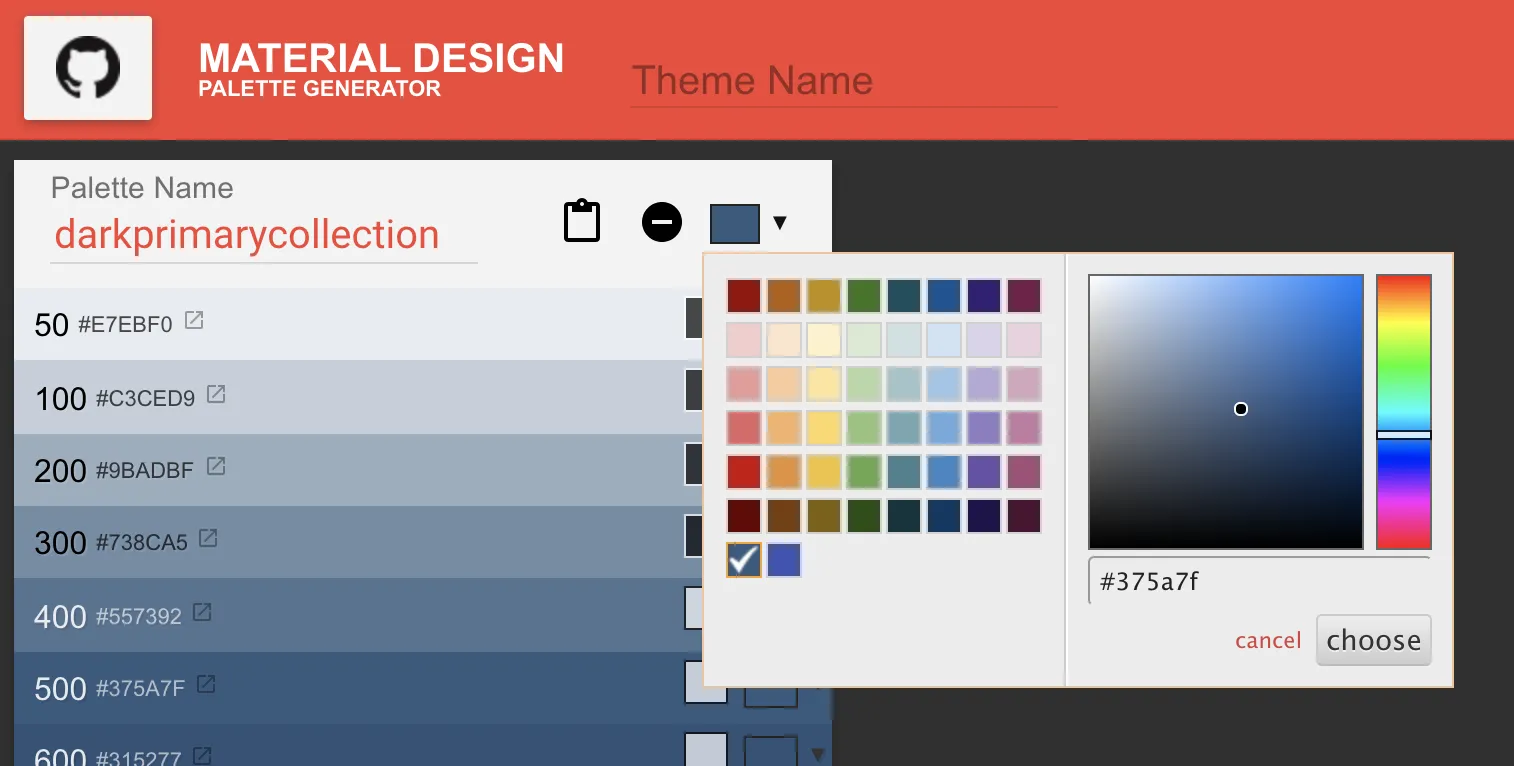Click the light swatch on the 500 row
Screen dimensions: 1514x766
pyautogui.click(x=706, y=682)
